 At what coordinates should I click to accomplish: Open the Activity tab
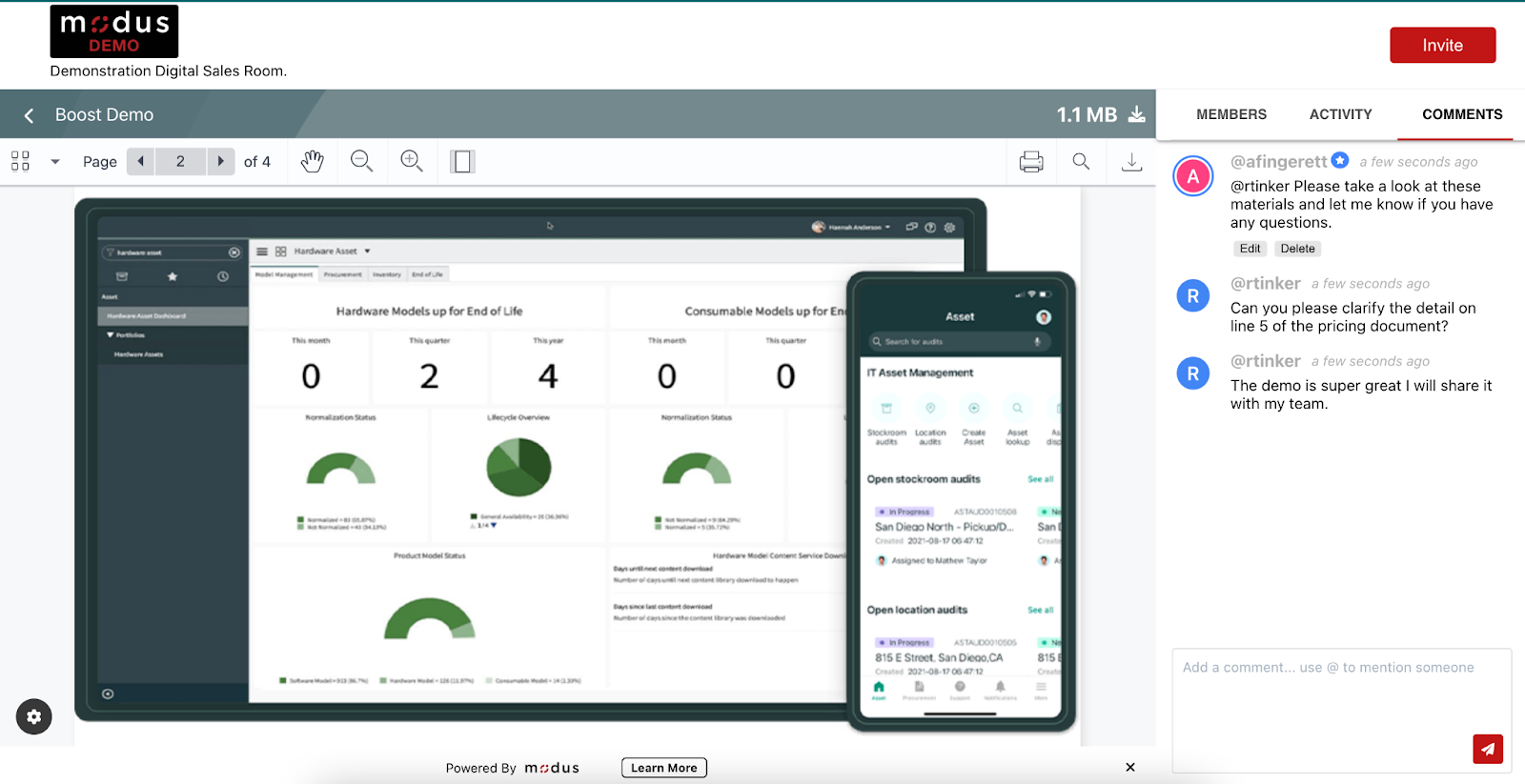click(x=1340, y=114)
